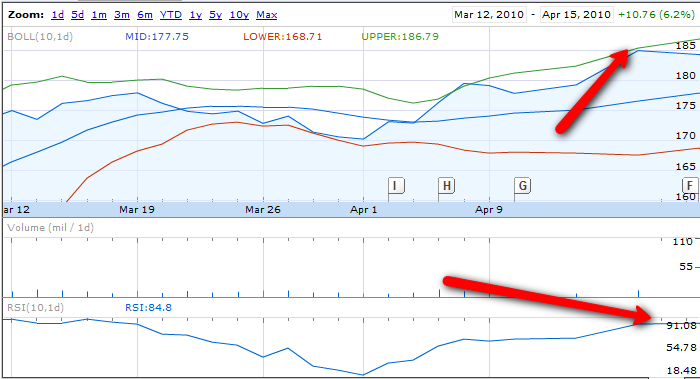Open news flag marker H
This screenshot has height=379, width=700.
pos(446,185)
